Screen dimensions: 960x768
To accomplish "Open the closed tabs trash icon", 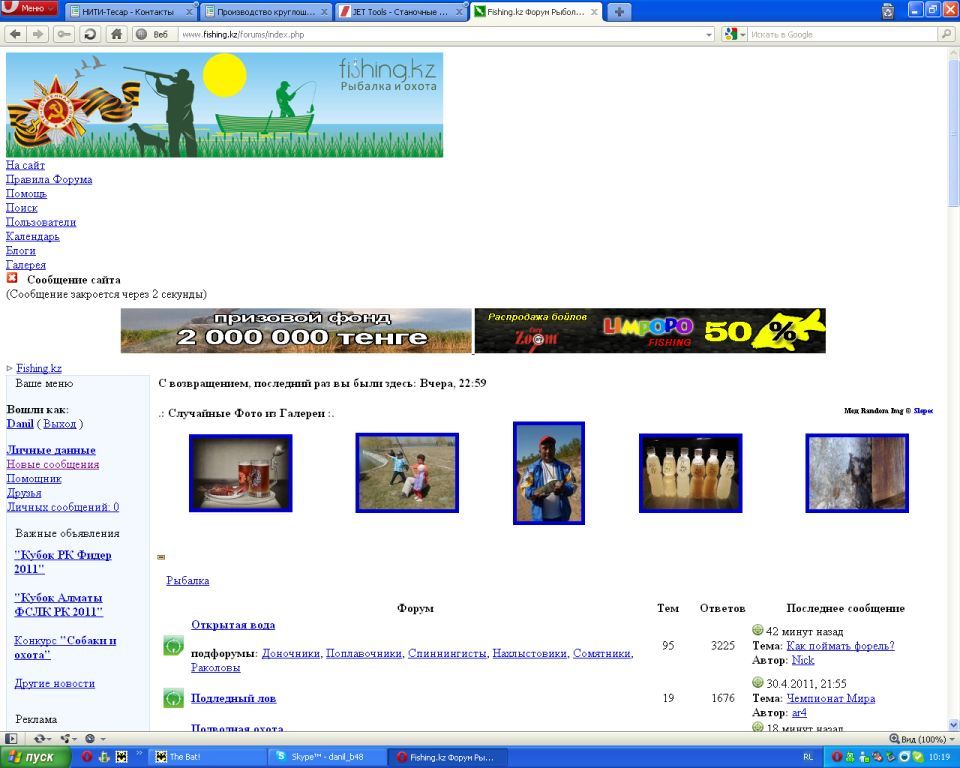I will 888,11.
